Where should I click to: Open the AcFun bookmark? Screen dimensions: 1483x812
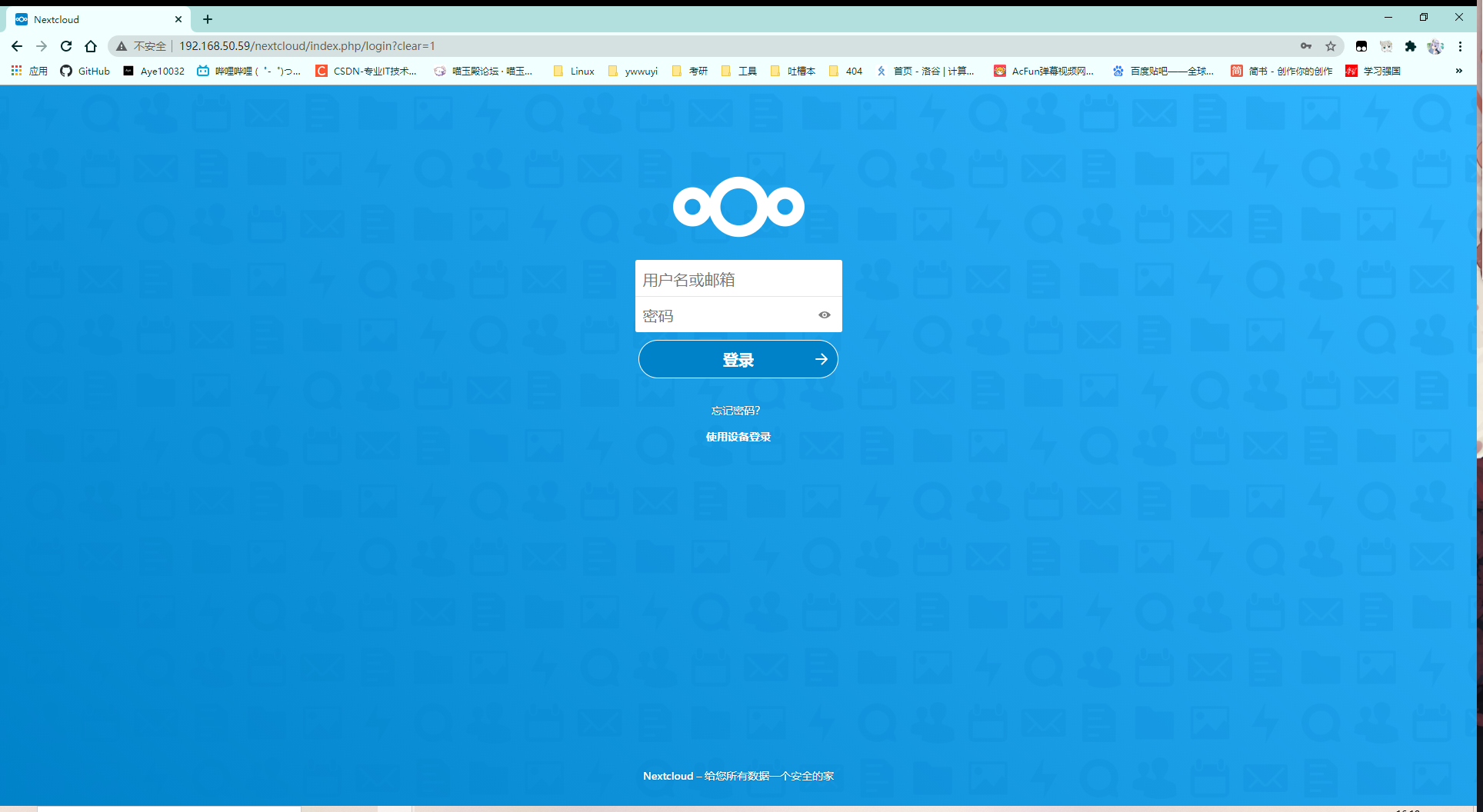click(1044, 71)
